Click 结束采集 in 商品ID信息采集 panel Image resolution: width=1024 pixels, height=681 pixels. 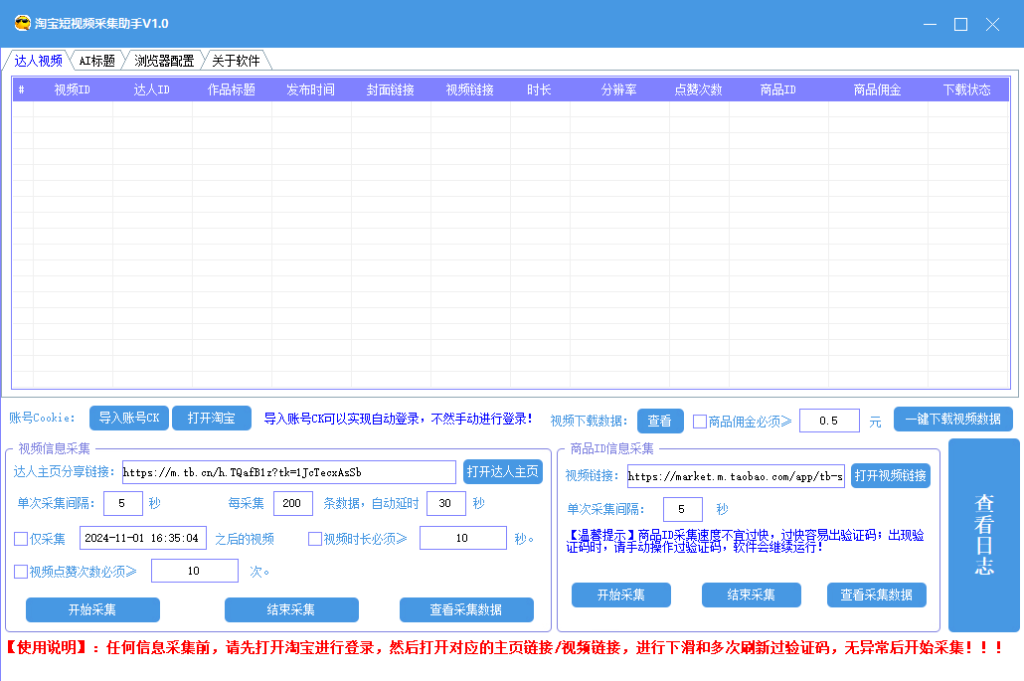pyautogui.click(x=751, y=595)
